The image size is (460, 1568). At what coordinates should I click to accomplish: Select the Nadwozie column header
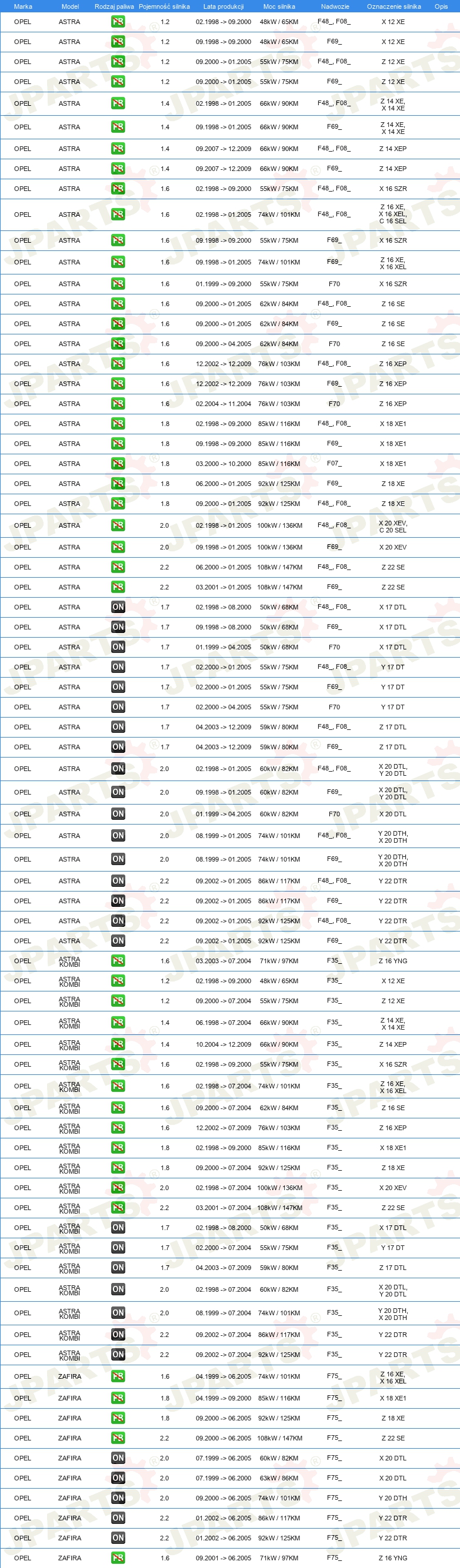click(335, 6)
